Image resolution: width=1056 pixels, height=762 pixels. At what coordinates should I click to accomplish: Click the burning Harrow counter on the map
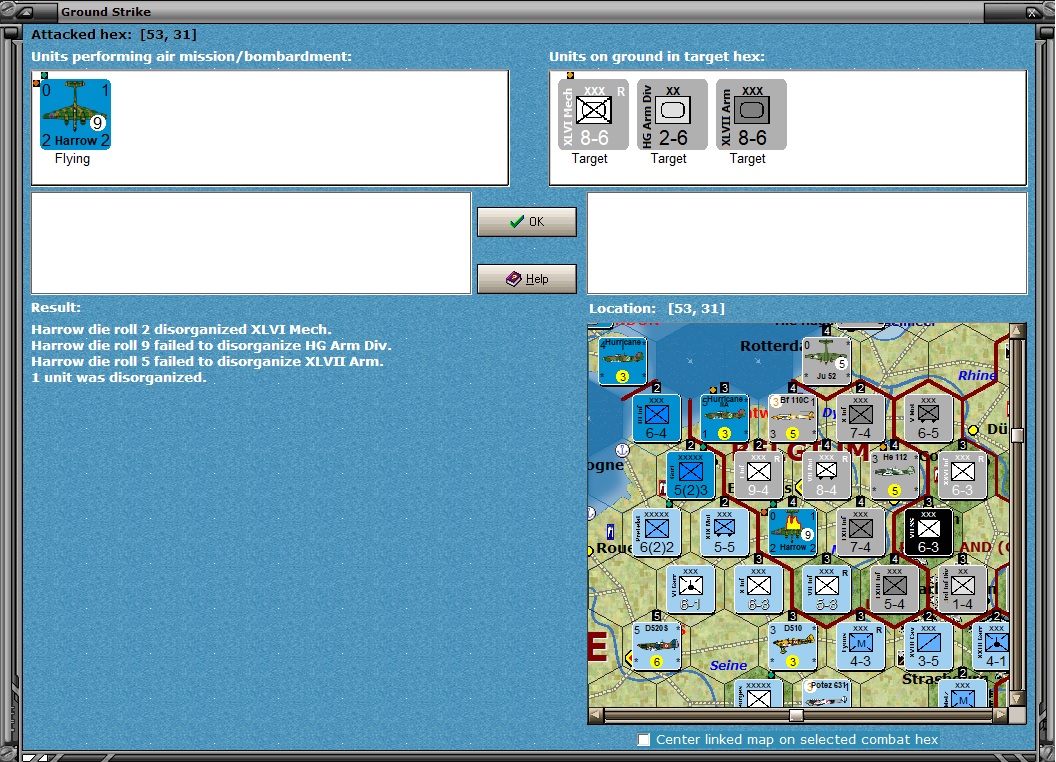(x=793, y=532)
